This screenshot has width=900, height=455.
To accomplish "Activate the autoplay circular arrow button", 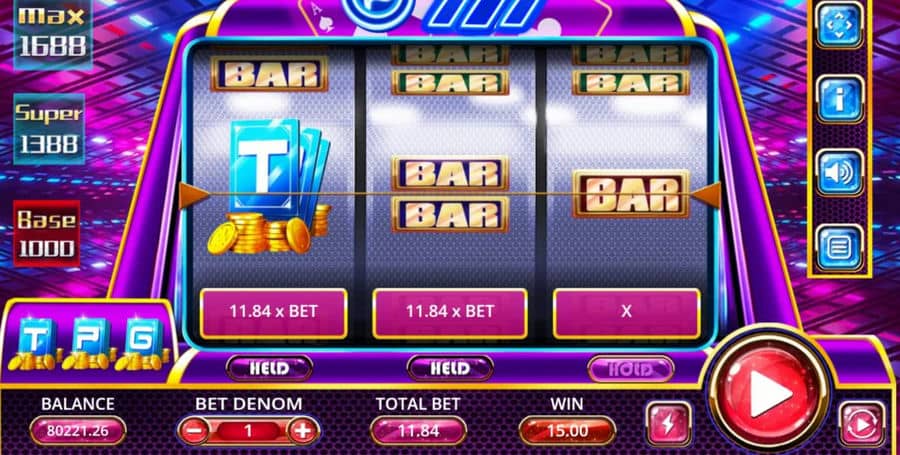I will tap(863, 425).
